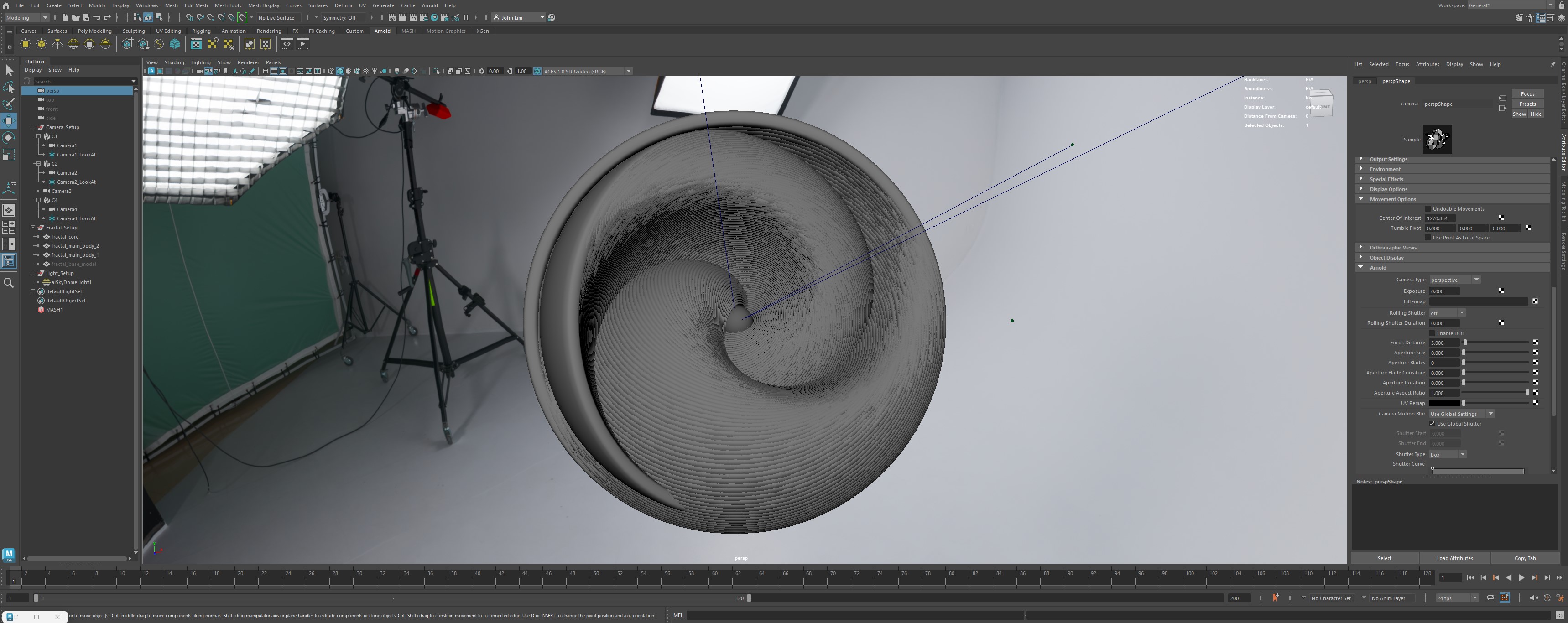The height and width of the screenshot is (623, 1568).
Task: Click the Undo arrow icon
Action: click(96, 18)
